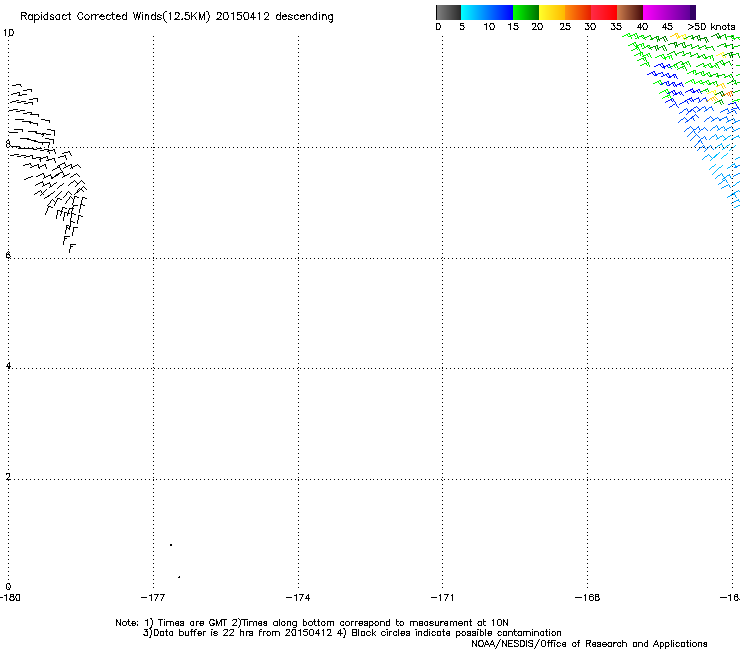
Task: Click the note 'Black circles indicate possible contamination'
Action: [x=456, y=633]
